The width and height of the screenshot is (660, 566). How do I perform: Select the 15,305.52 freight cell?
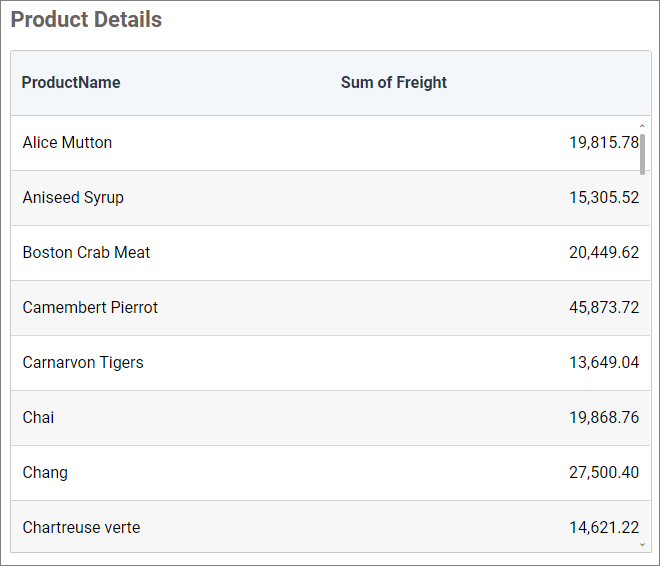tap(603, 198)
